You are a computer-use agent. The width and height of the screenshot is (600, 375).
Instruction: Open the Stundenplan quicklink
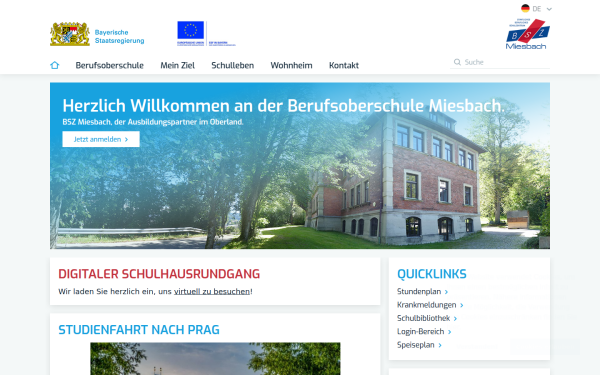pos(422,292)
